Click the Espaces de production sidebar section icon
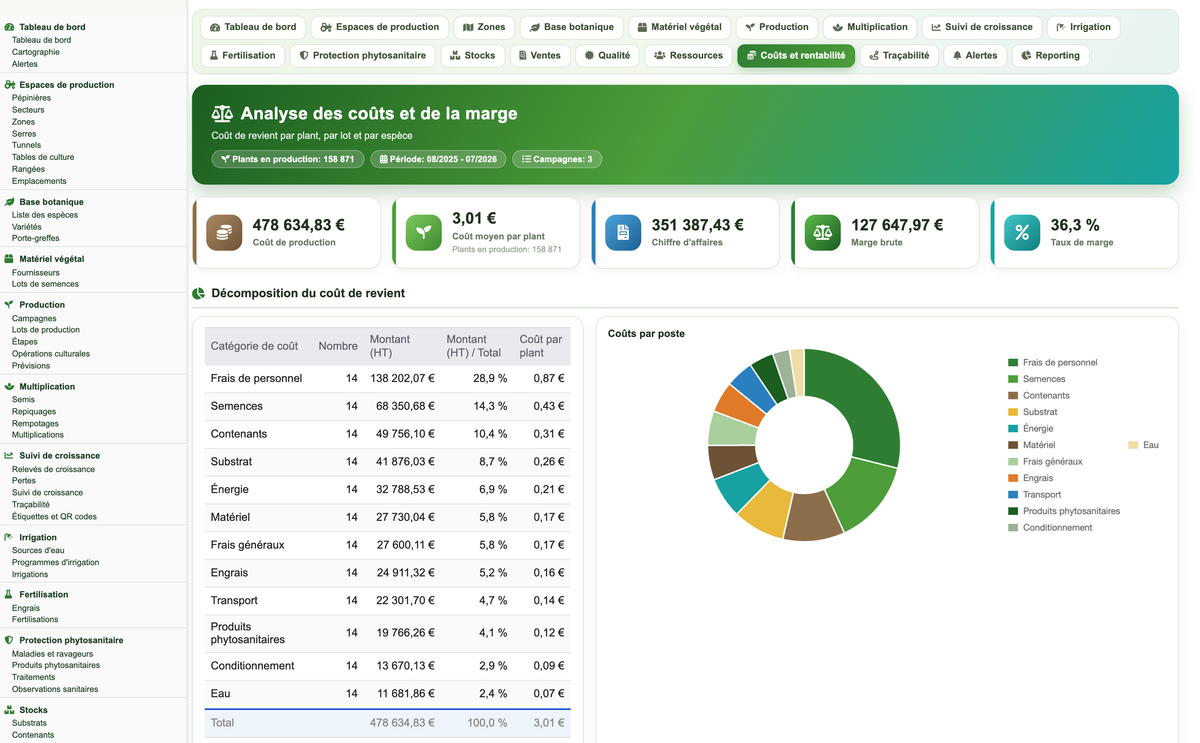1200x743 pixels. [10, 85]
